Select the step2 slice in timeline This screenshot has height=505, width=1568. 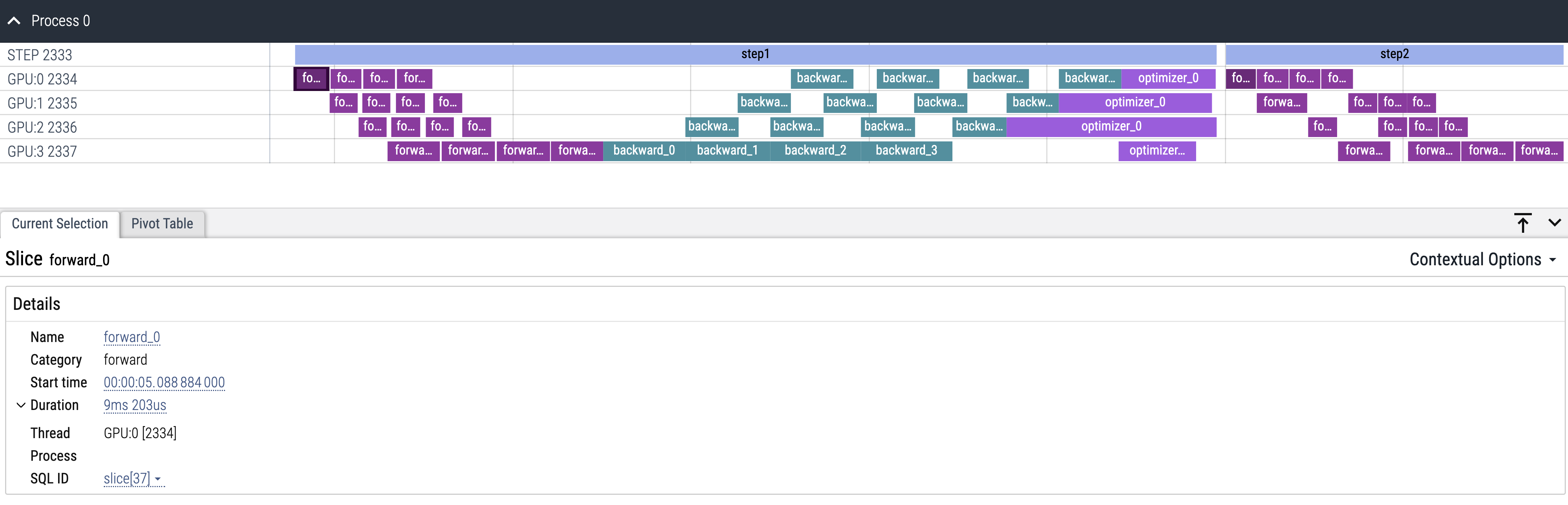(x=1394, y=54)
